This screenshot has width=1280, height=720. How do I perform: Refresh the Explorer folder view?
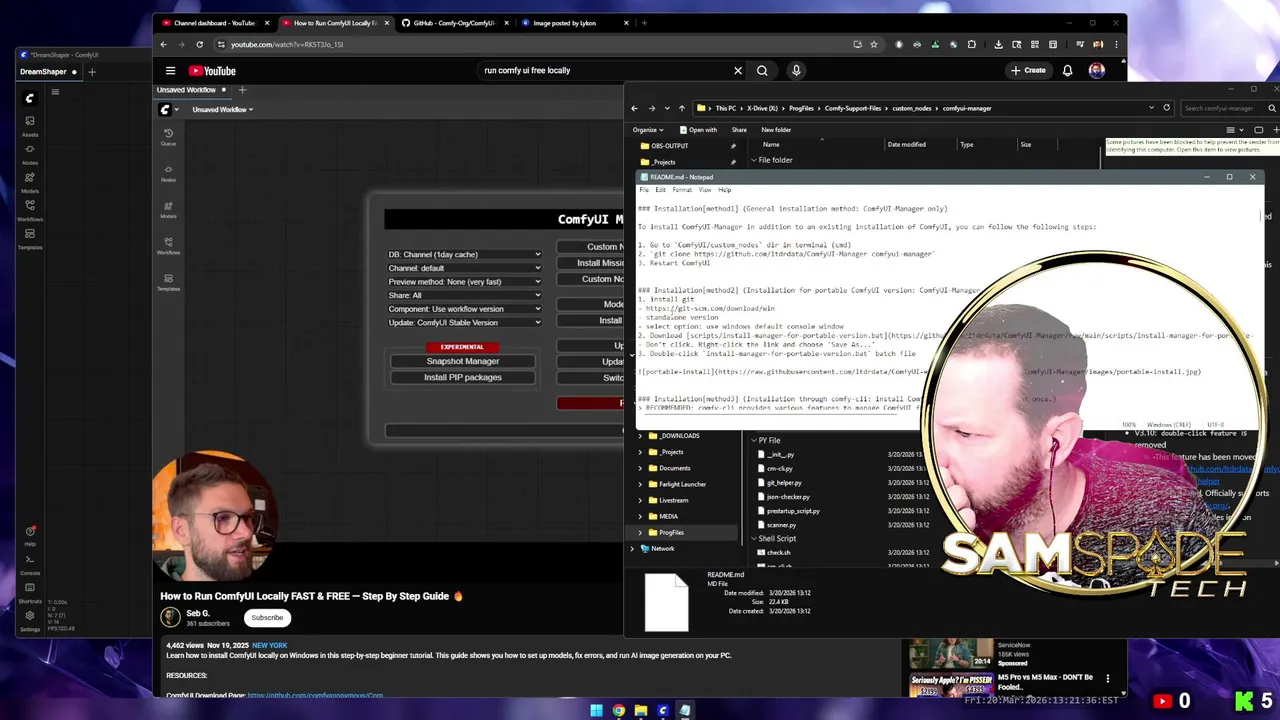tap(1166, 108)
